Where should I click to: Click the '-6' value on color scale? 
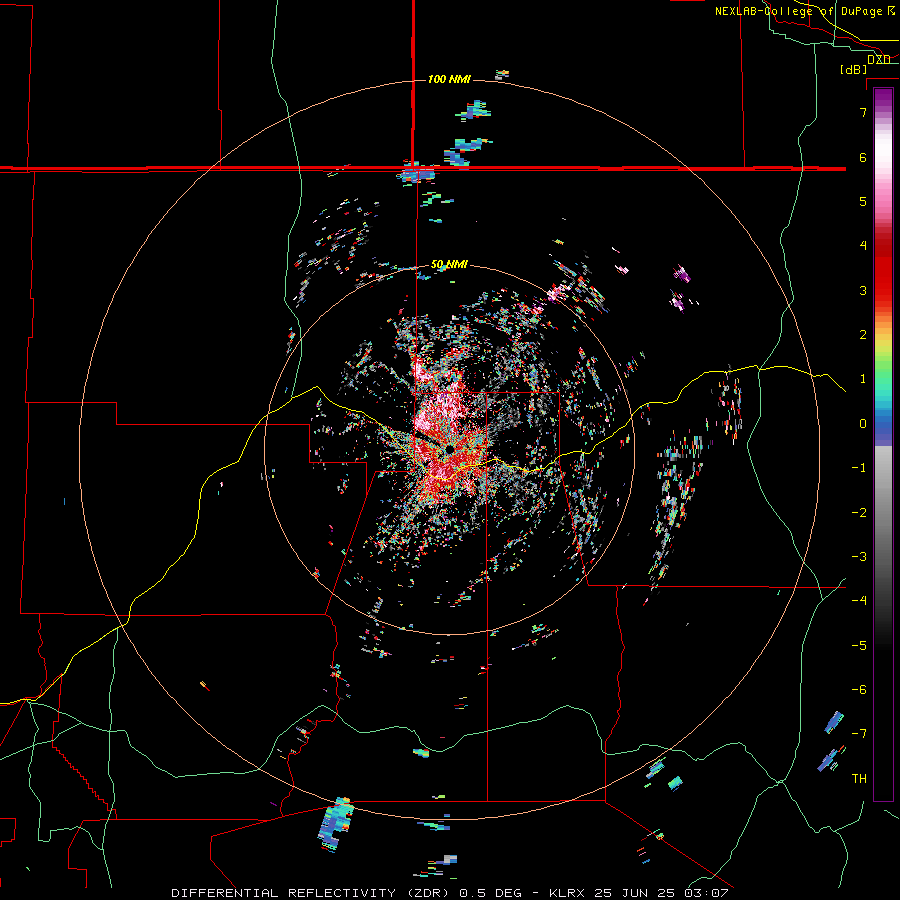[x=859, y=690]
